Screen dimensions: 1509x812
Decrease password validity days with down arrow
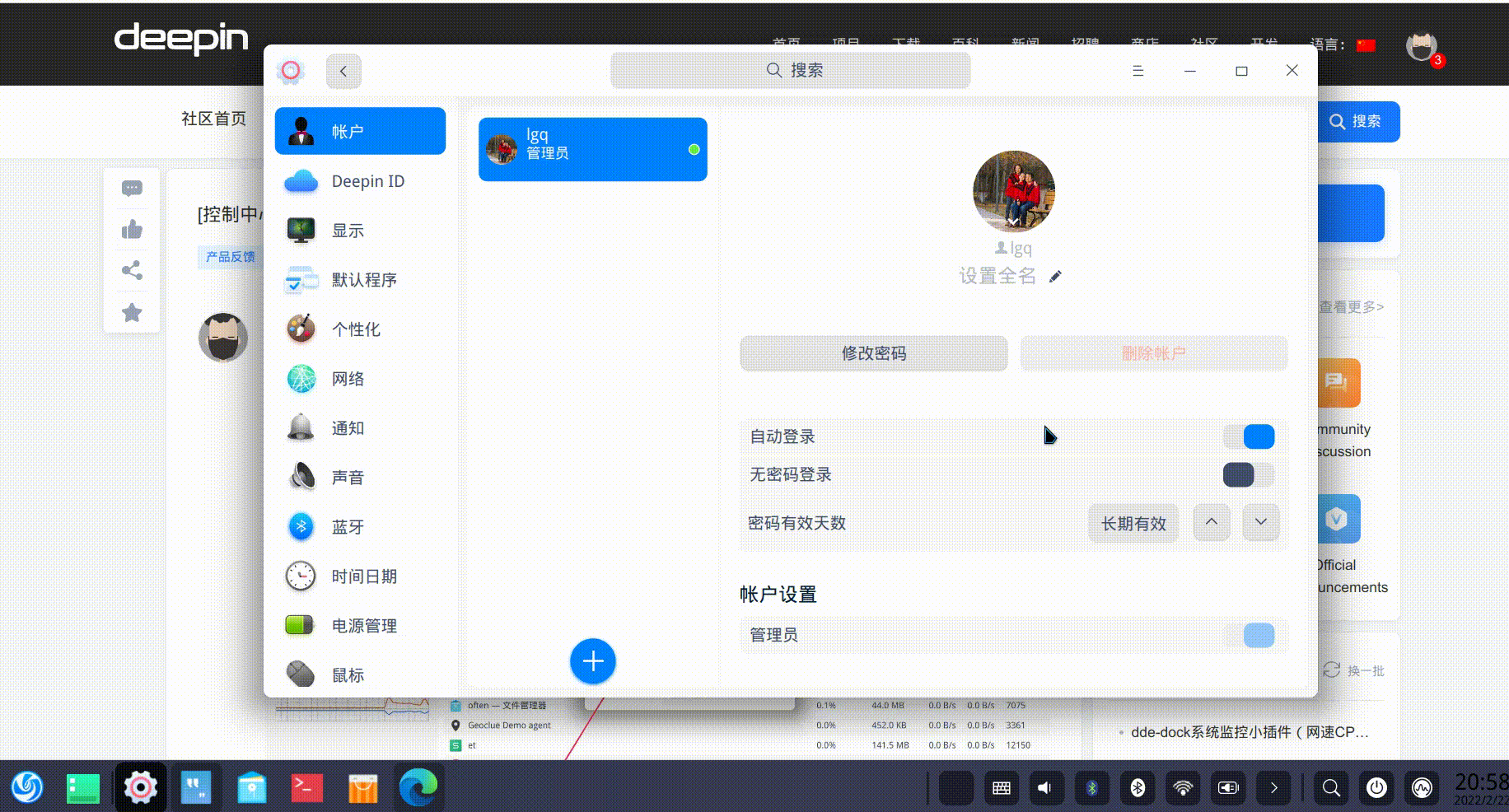click(x=1260, y=522)
